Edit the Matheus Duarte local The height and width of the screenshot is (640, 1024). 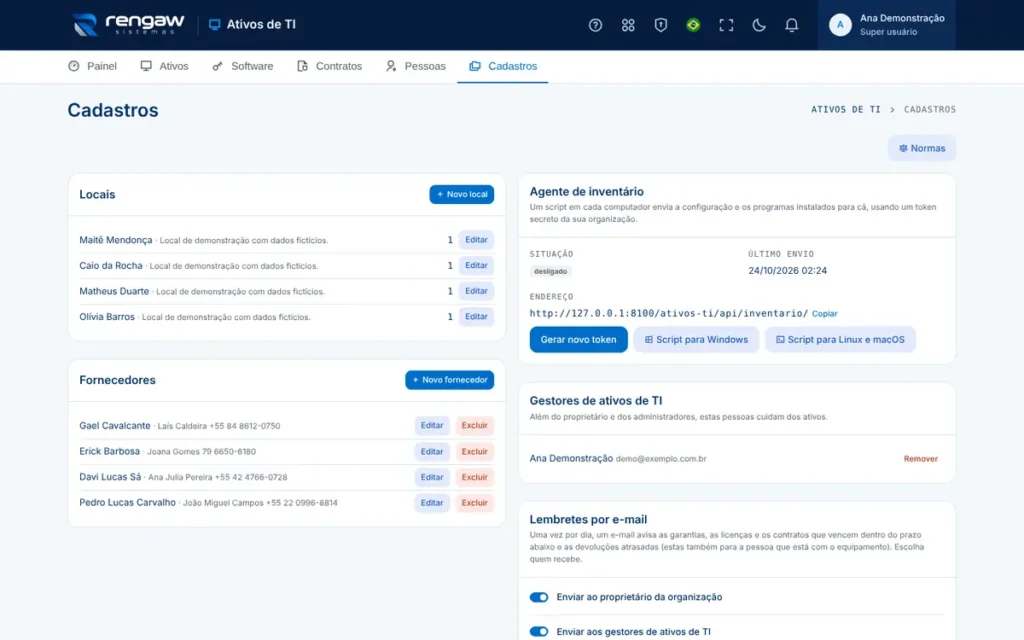(x=476, y=291)
